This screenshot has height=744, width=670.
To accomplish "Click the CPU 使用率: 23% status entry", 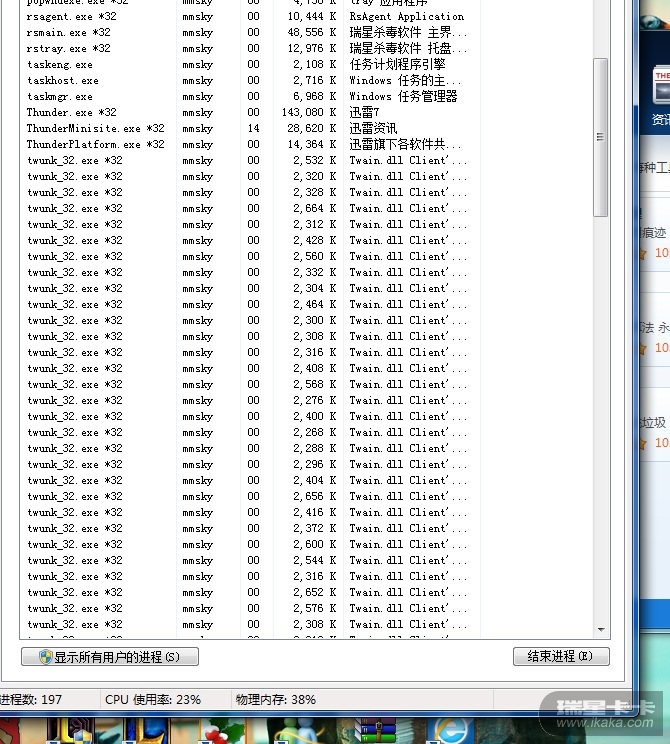I will [x=153, y=699].
